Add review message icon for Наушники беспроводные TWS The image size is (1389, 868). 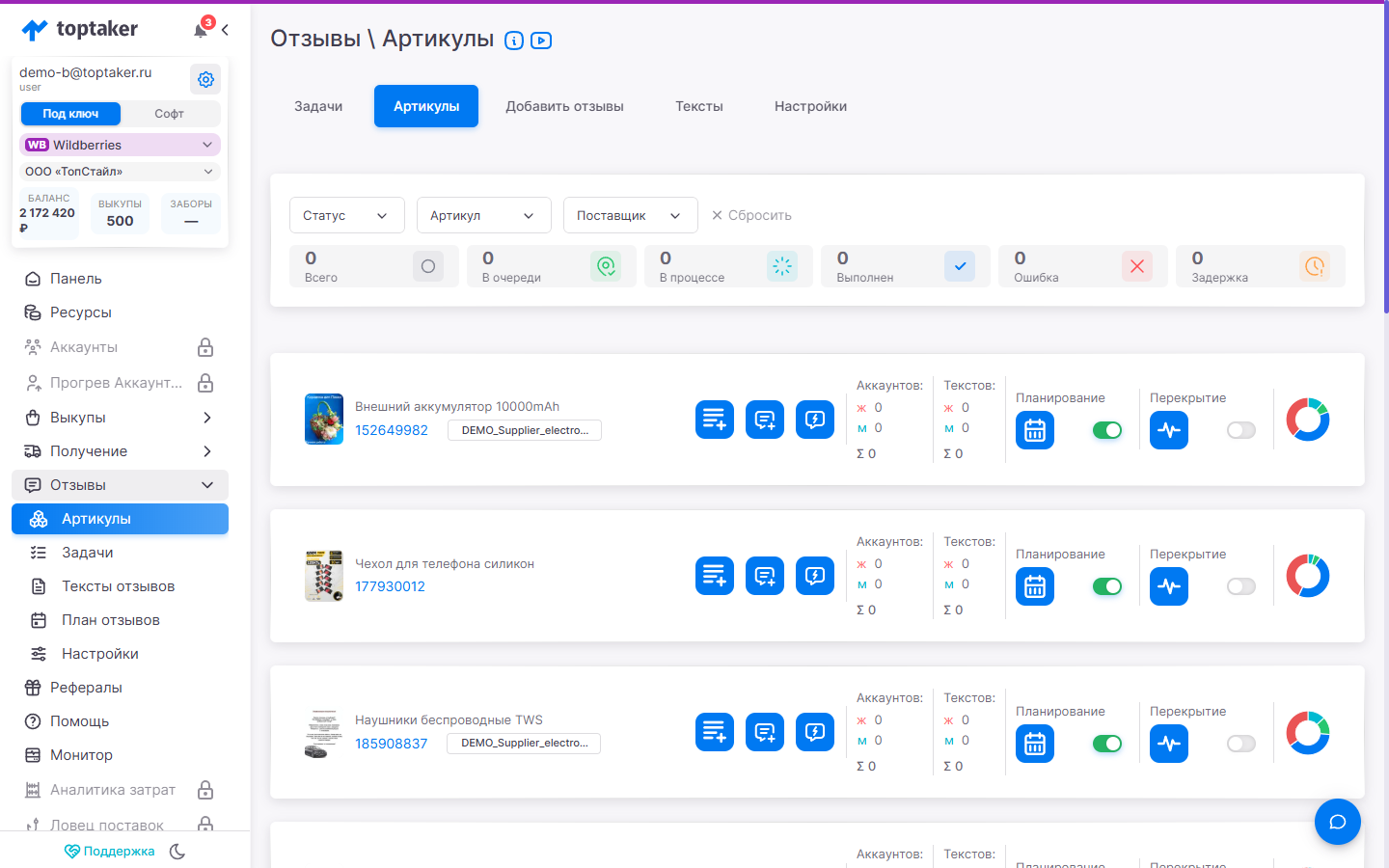tap(765, 732)
